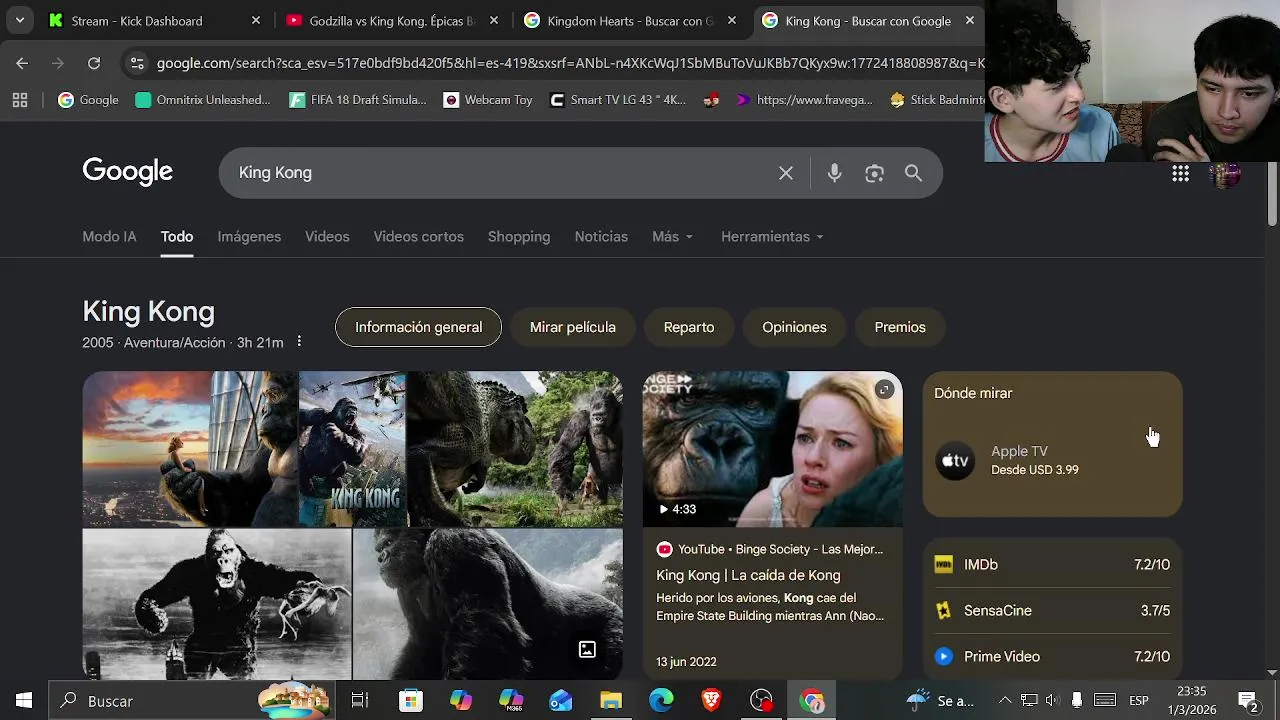Select the Reparto chip
Viewport: 1280px width, 720px height.
[689, 327]
